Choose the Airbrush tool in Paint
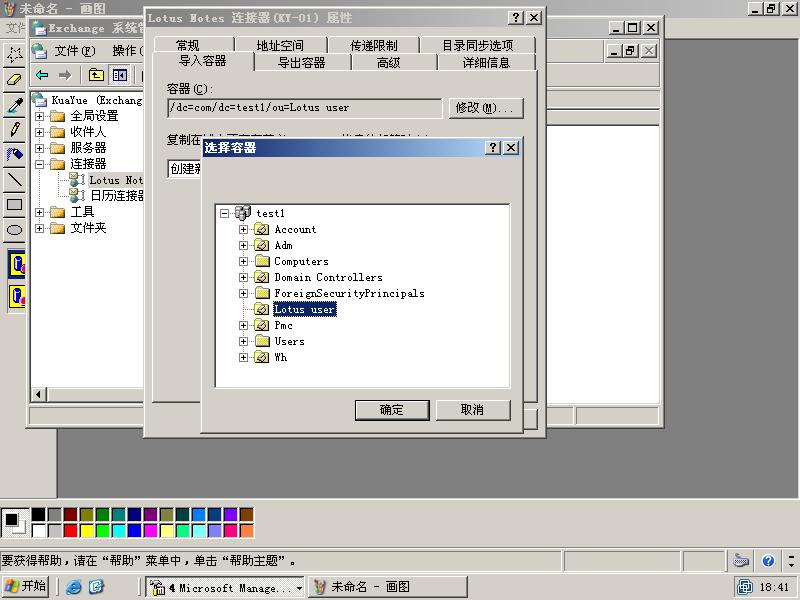This screenshot has height=600, width=800. click(14, 155)
